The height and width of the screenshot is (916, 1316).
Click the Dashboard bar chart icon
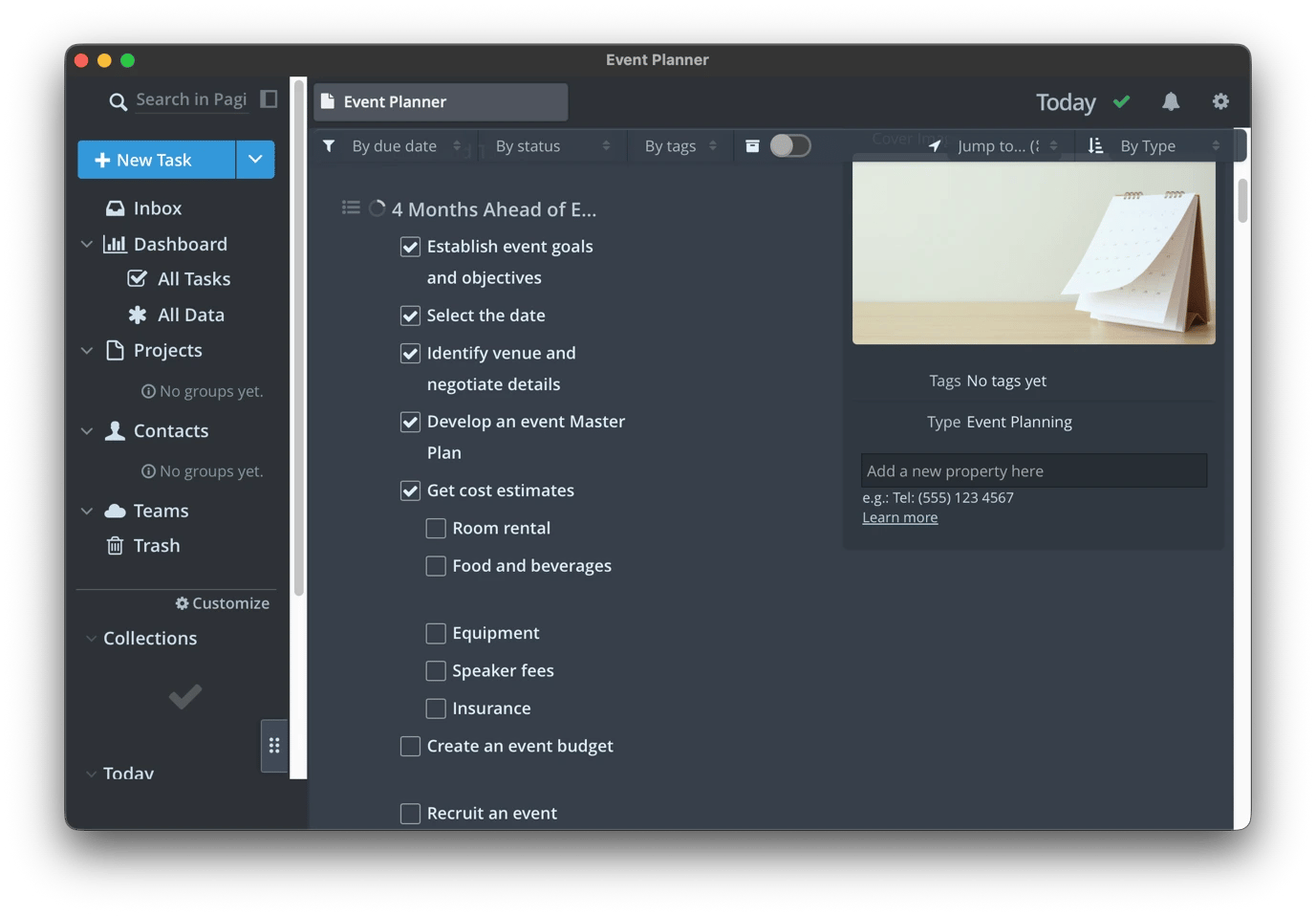116,244
